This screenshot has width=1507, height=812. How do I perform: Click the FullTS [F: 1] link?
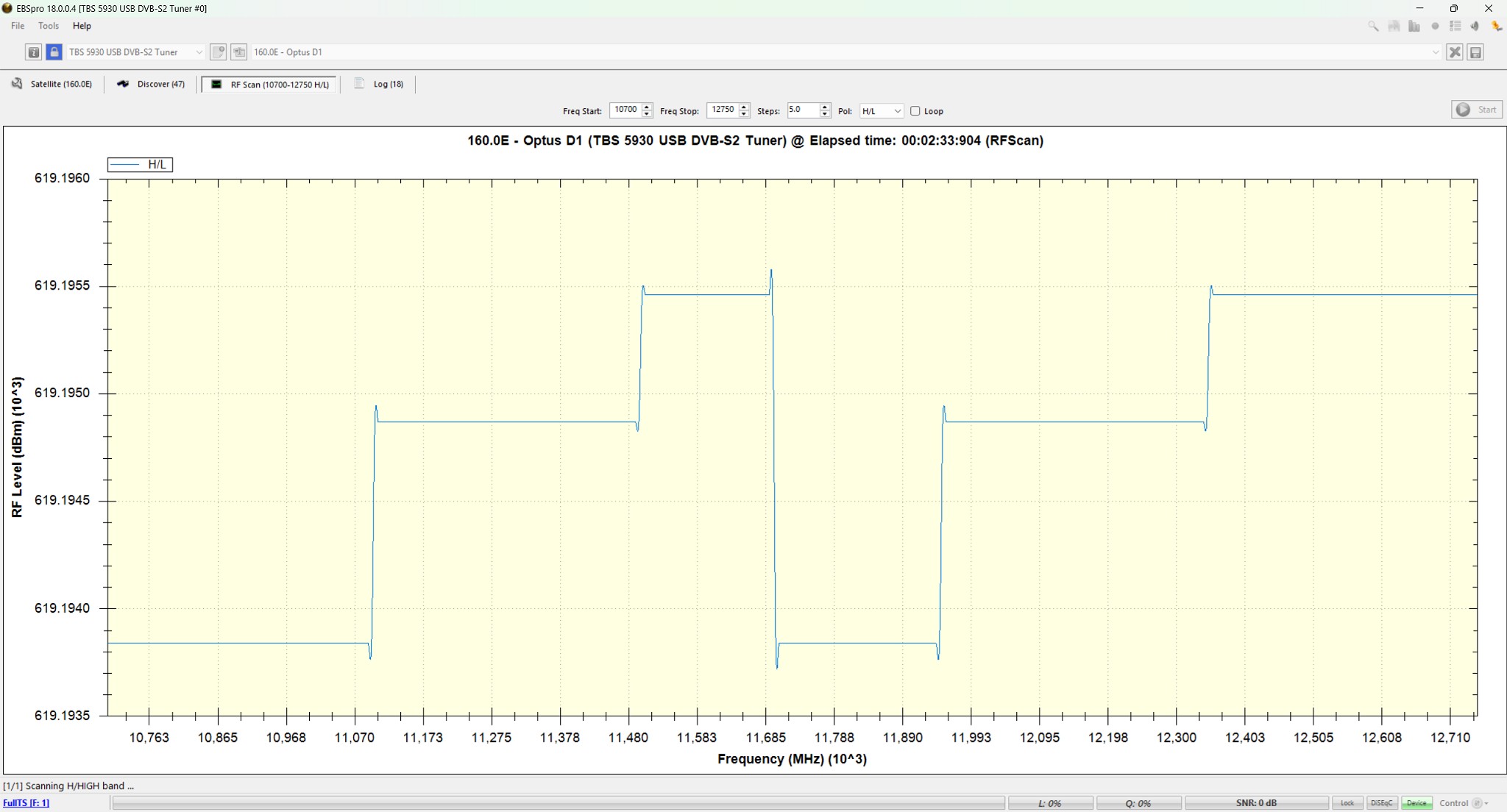click(26, 803)
